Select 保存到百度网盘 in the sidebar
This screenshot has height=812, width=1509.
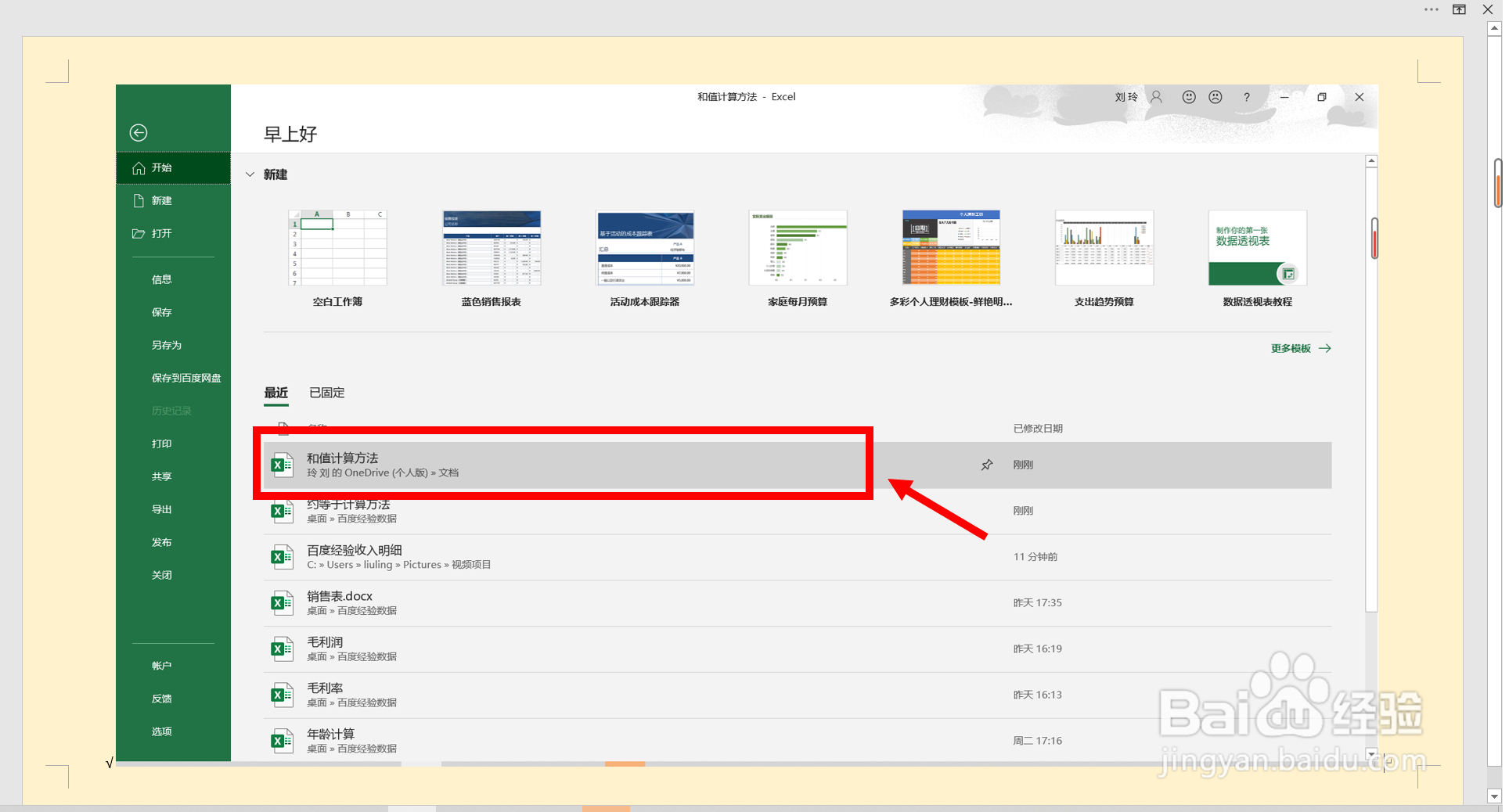[x=186, y=378]
